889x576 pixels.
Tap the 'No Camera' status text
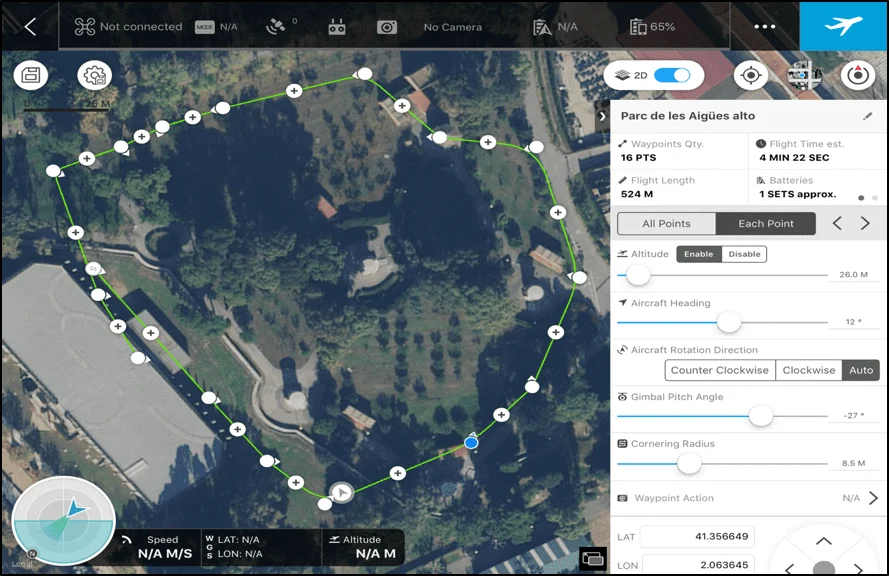tap(452, 27)
